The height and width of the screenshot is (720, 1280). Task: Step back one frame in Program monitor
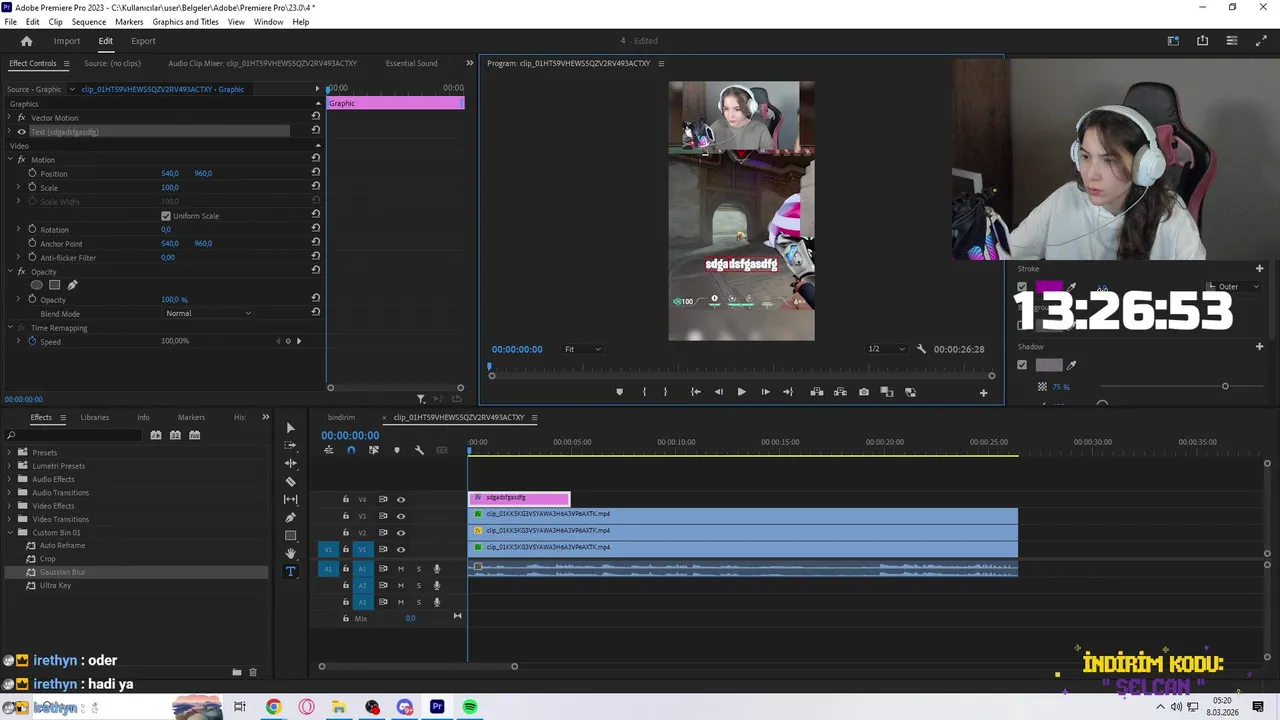[718, 392]
